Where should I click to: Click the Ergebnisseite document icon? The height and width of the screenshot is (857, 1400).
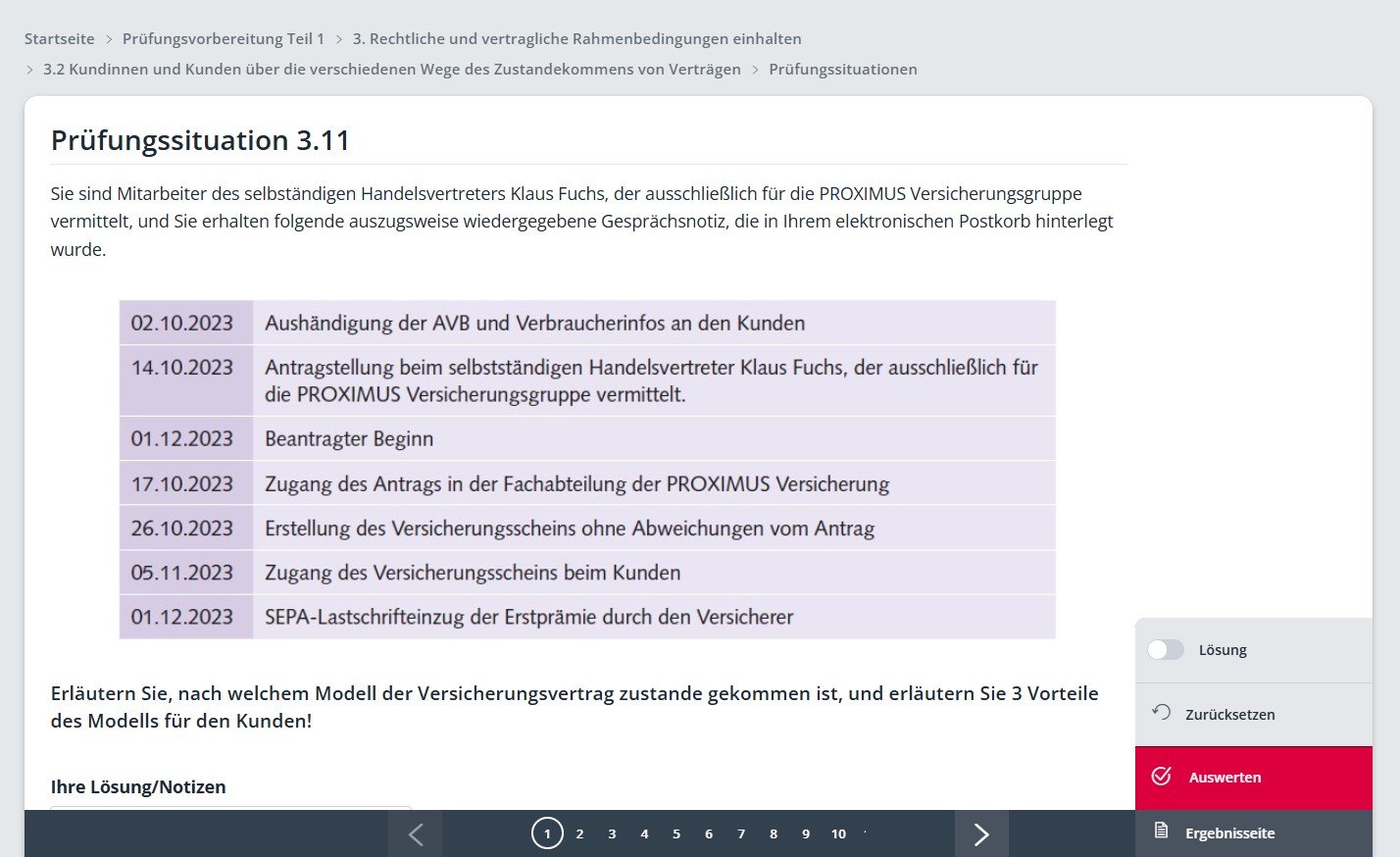(1162, 832)
